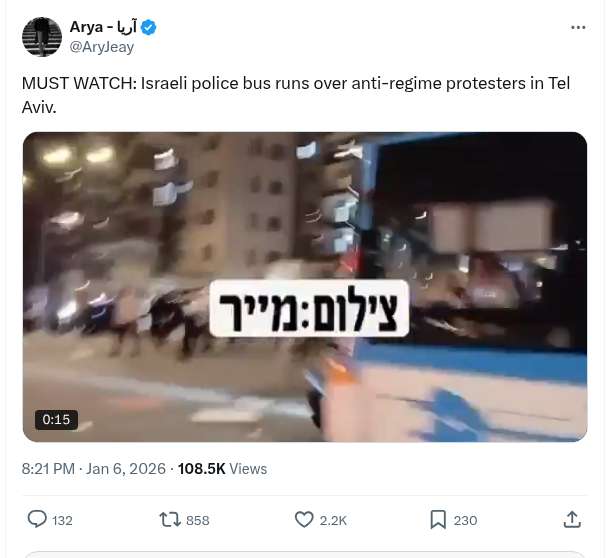Open Arya's profile avatar picture

click(42, 37)
